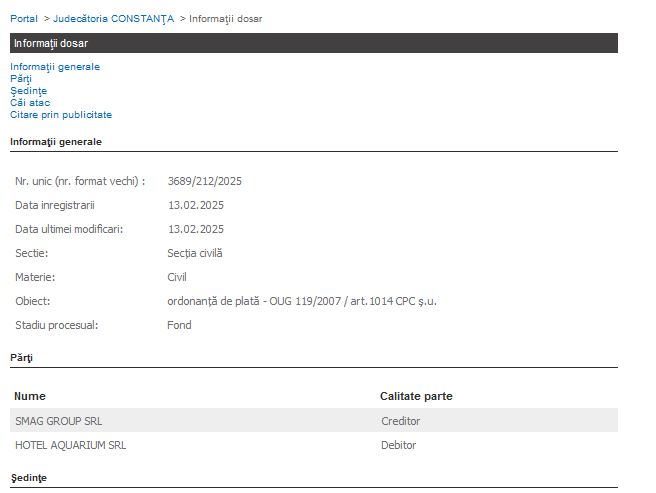Jump to Informații generale via top link

click(x=55, y=67)
